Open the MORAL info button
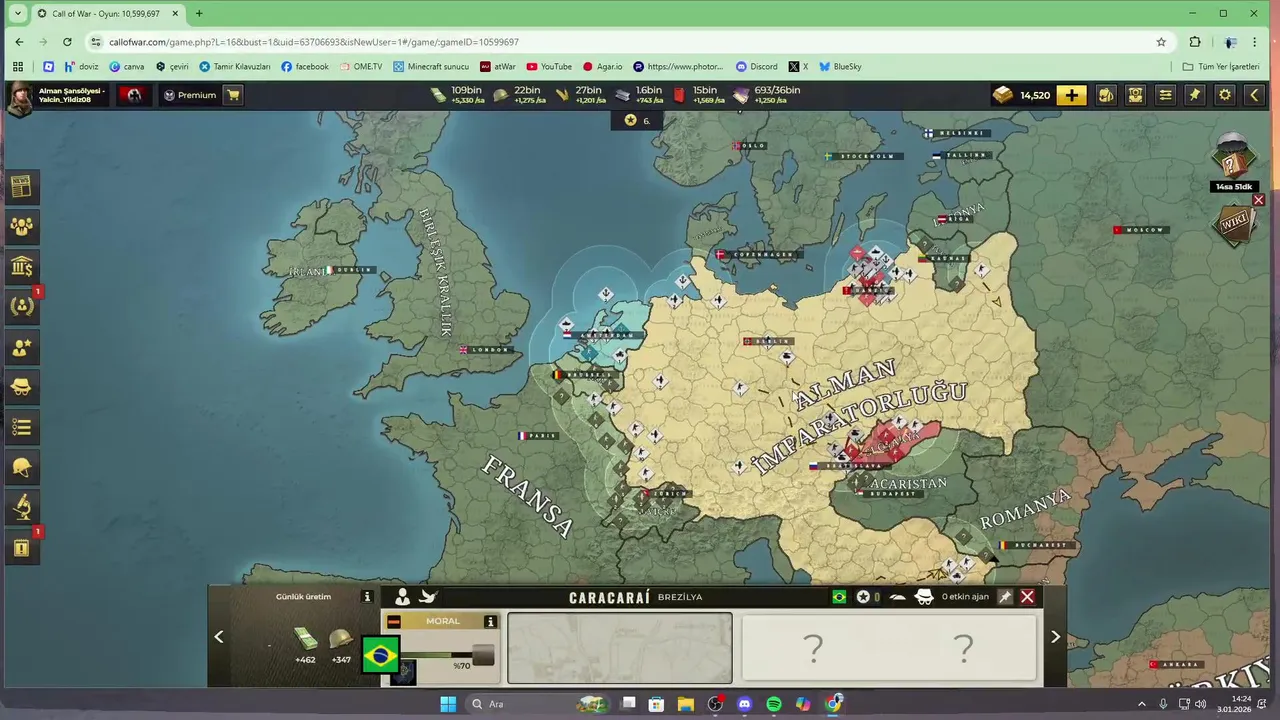This screenshot has height=720, width=1280. [x=490, y=621]
